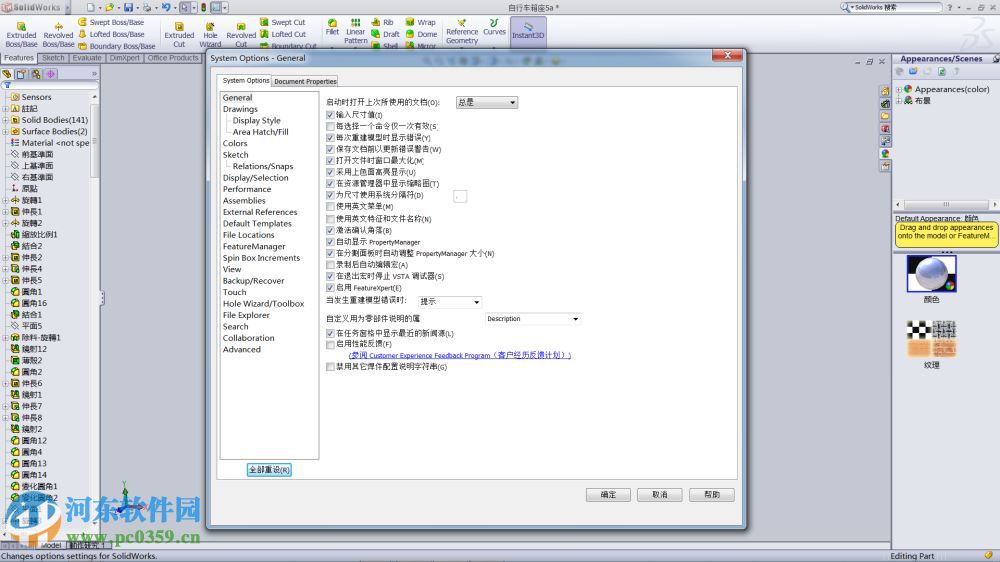Select Colors in options list

click(235, 144)
